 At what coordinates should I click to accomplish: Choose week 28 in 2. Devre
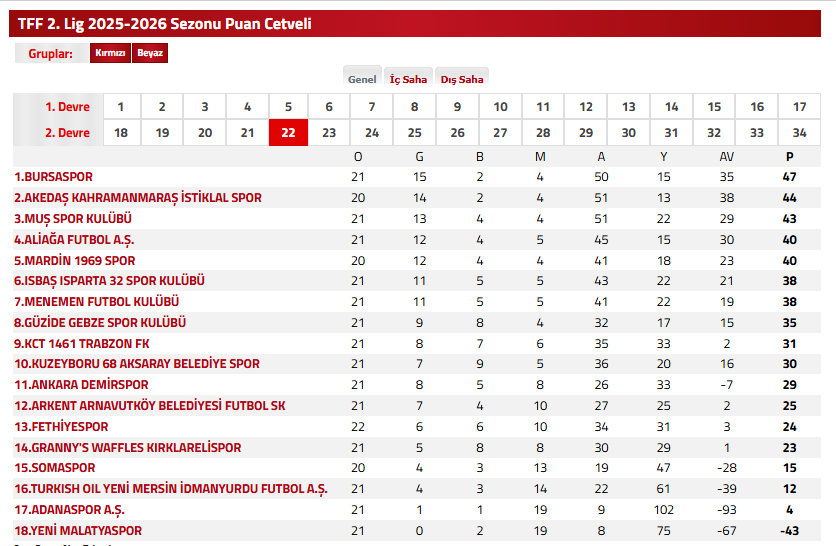point(543,133)
